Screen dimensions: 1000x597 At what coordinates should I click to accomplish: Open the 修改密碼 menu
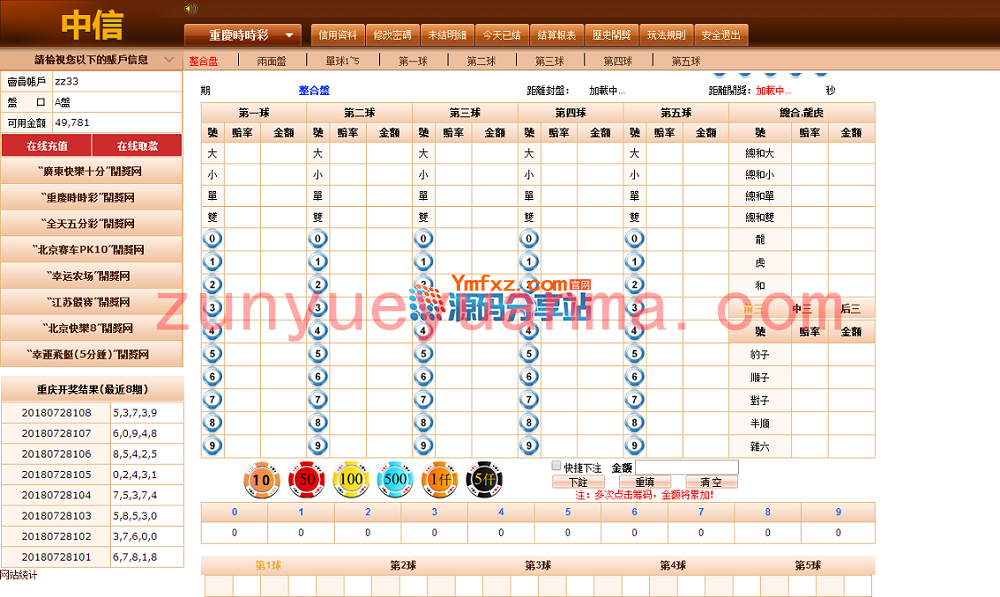[392, 35]
